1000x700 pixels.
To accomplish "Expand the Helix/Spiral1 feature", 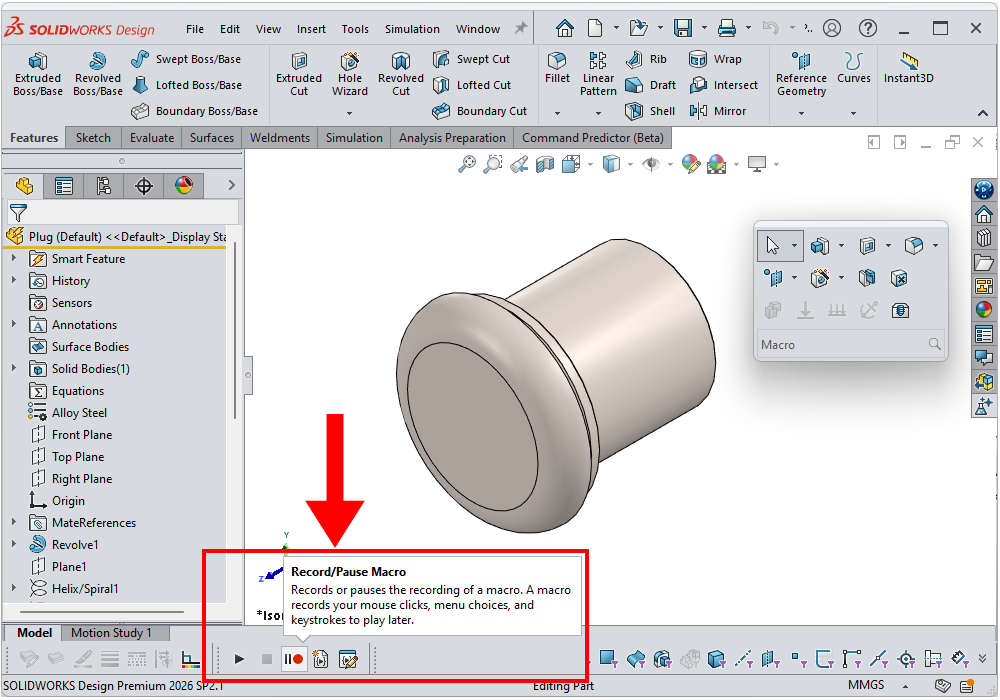I will coord(14,588).
